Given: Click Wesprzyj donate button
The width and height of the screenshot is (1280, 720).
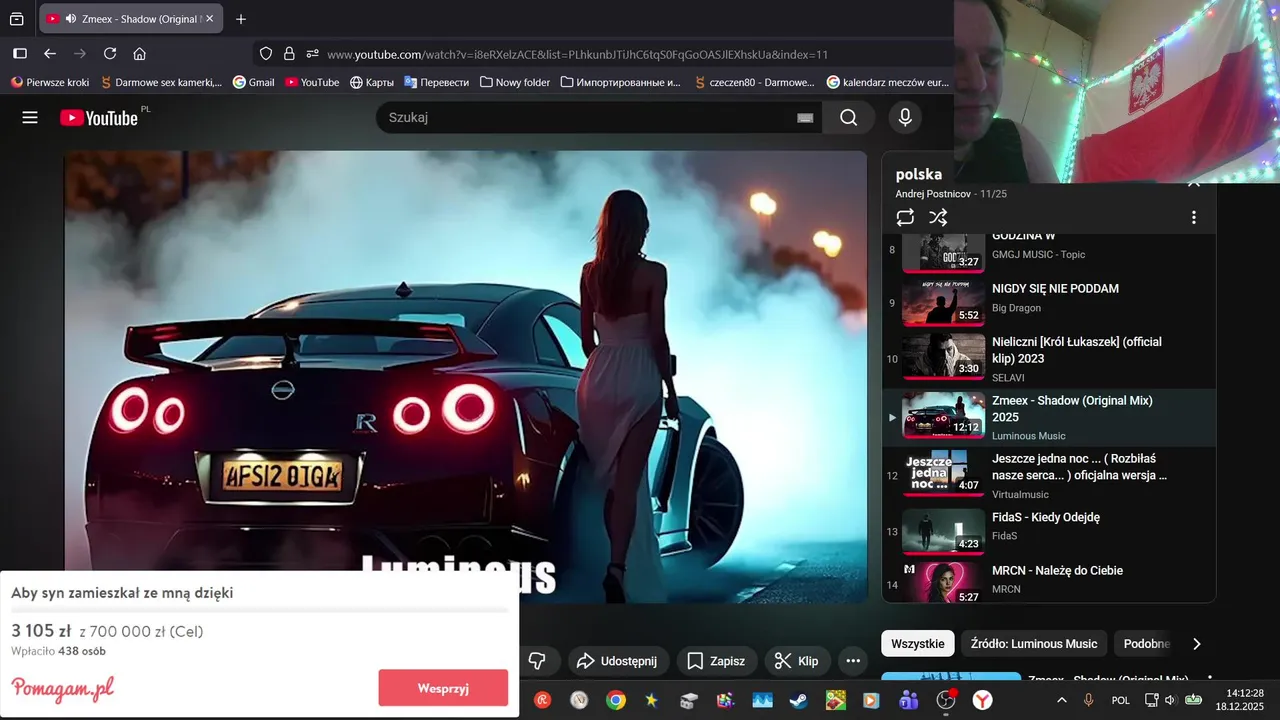Looking at the screenshot, I should [443, 688].
